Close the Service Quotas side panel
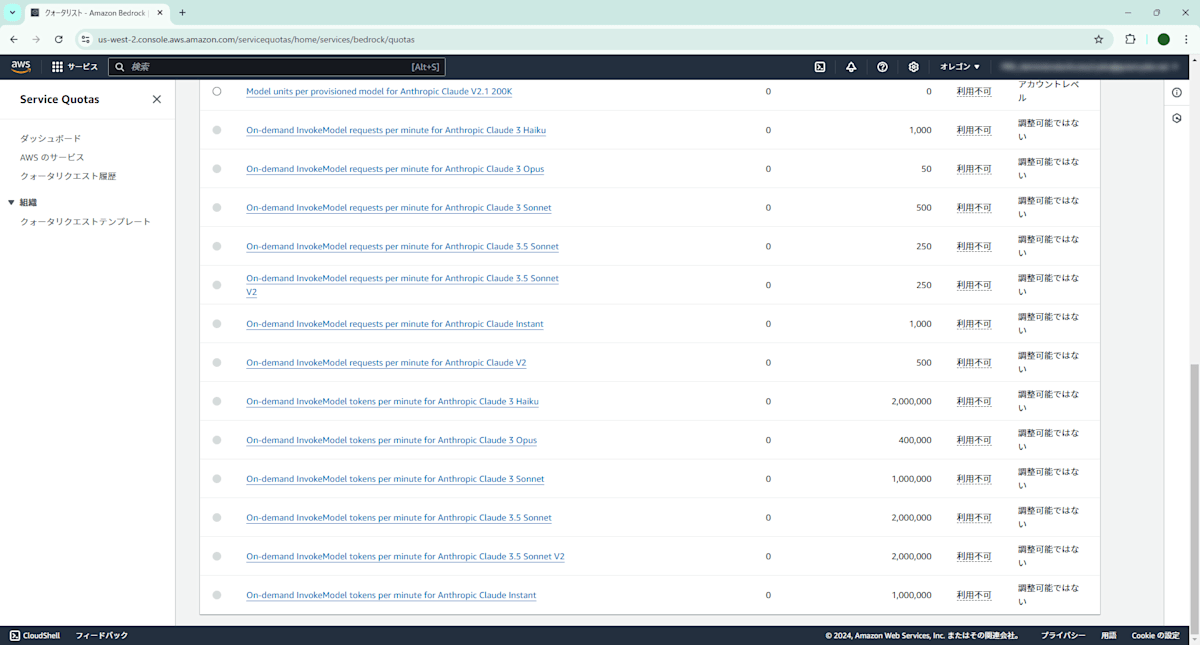1200x645 pixels. [157, 99]
